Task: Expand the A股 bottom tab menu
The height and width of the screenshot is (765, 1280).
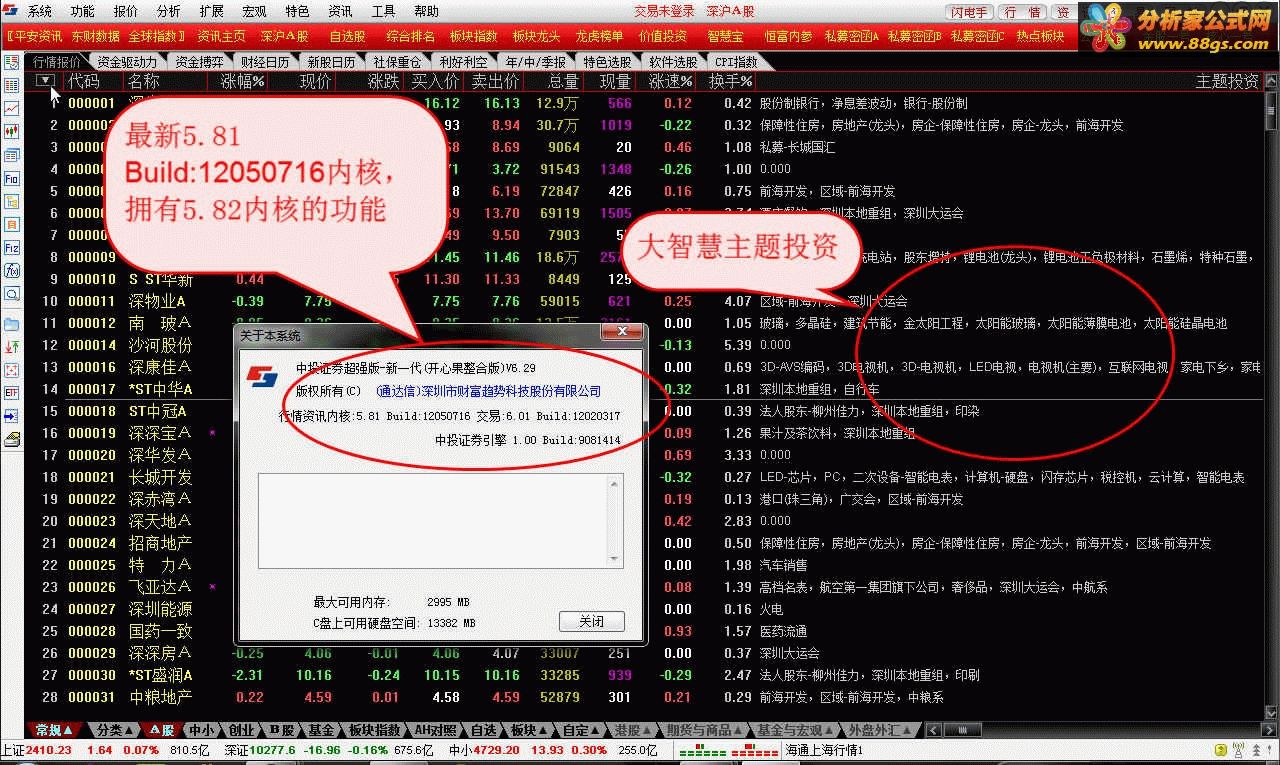Action: point(161,730)
